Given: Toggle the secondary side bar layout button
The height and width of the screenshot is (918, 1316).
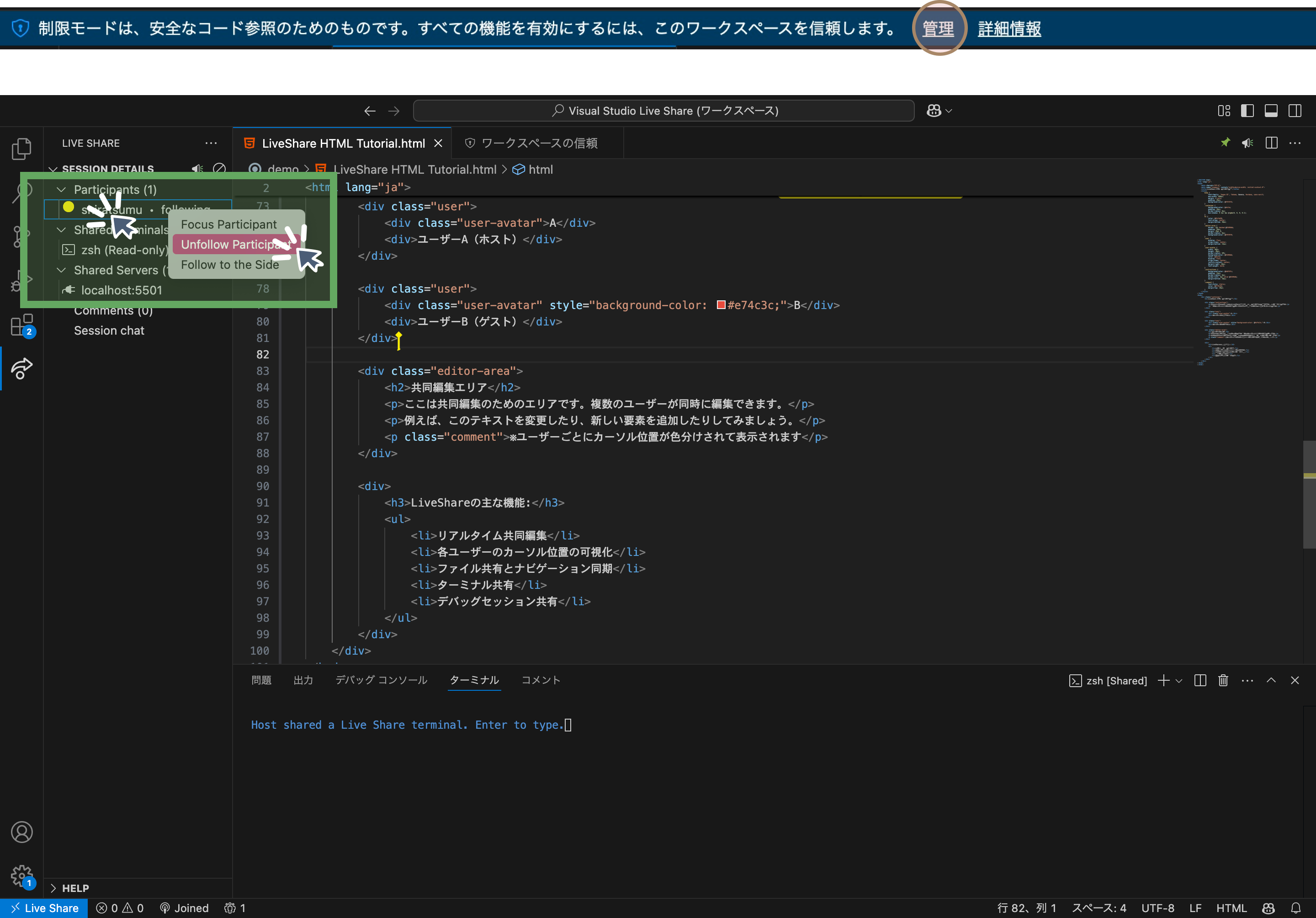Looking at the screenshot, I should point(1295,111).
